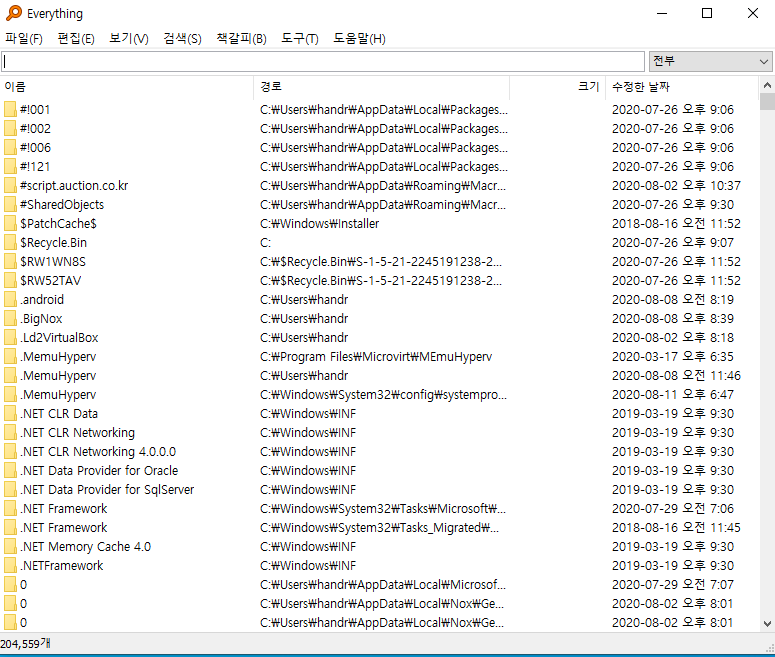This screenshot has width=775, height=657.
Task: Select .NET Data Provider for Oracle name
Action: pos(99,471)
